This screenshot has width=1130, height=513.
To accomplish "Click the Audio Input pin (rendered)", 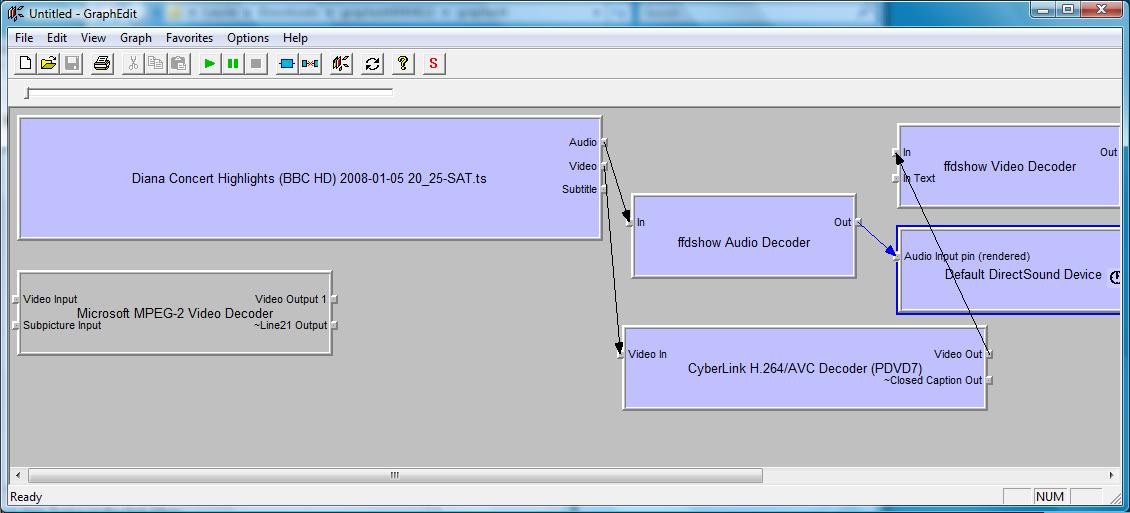I will 897,256.
